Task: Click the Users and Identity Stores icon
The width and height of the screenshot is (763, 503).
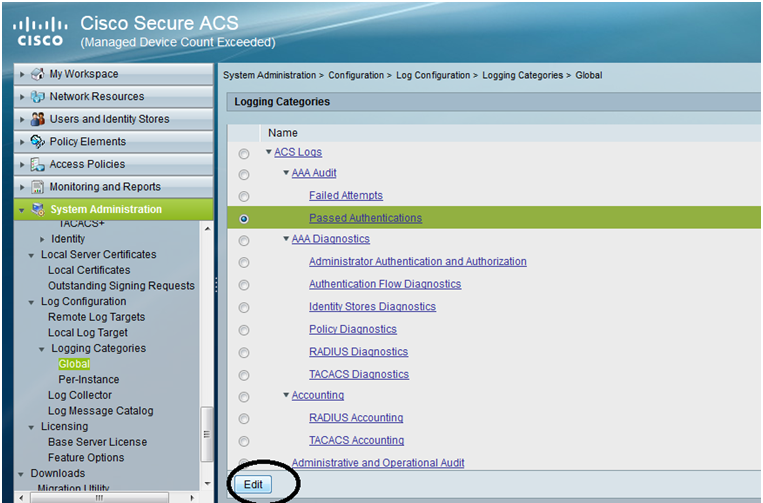Action: (37, 119)
